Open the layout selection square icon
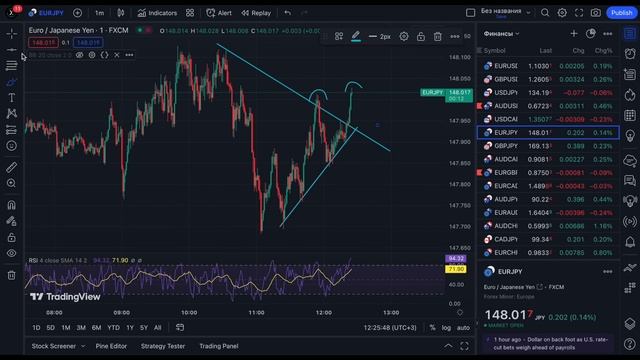This screenshot has width=640, height=360. pyautogui.click(x=470, y=13)
